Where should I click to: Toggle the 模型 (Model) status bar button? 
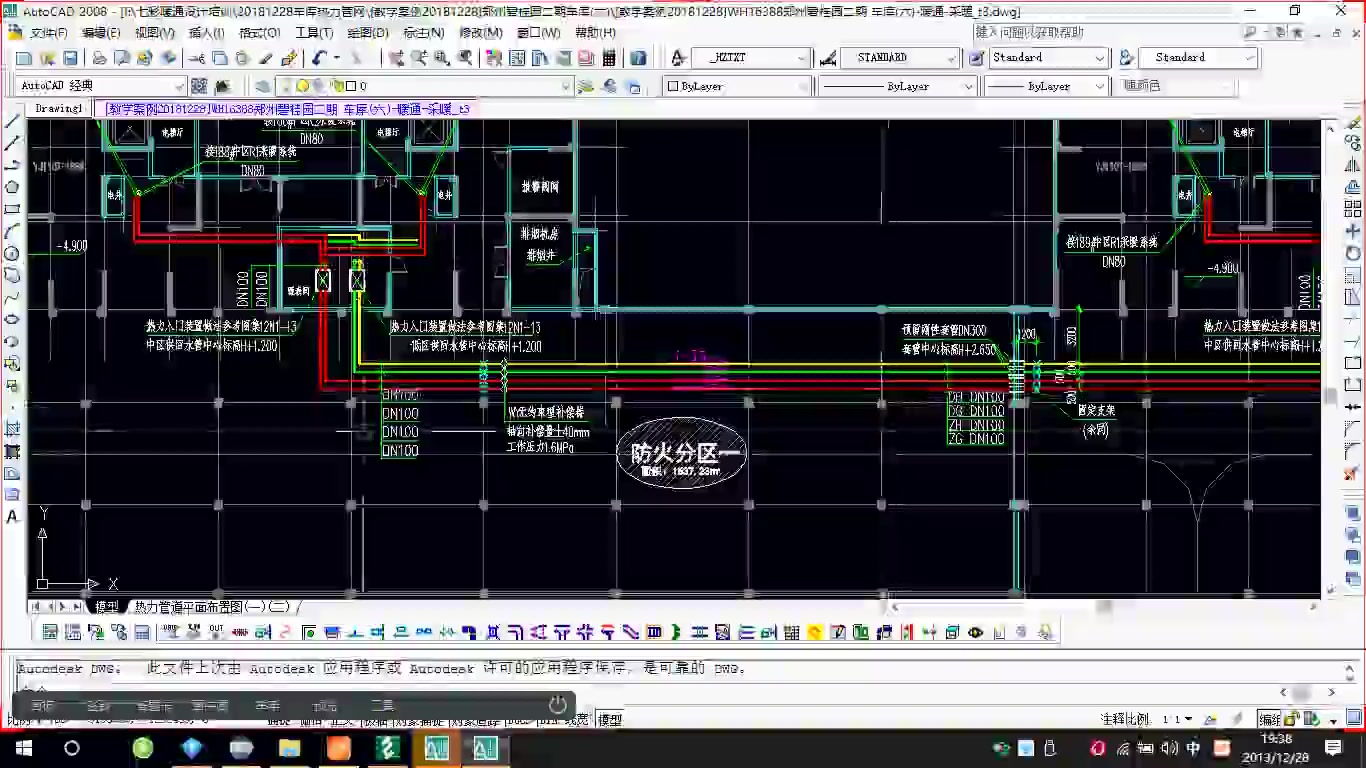610,720
